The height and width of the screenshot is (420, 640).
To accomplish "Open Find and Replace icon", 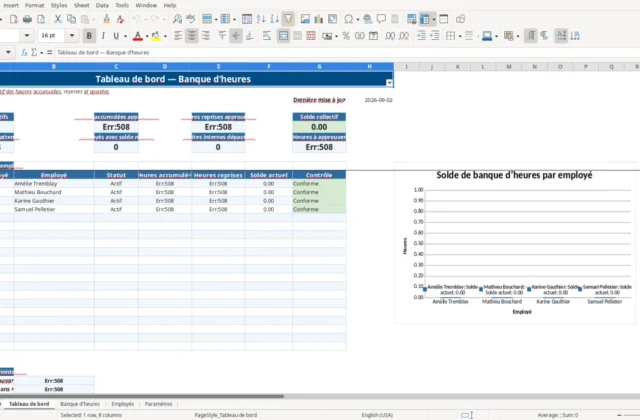I will [177, 19].
